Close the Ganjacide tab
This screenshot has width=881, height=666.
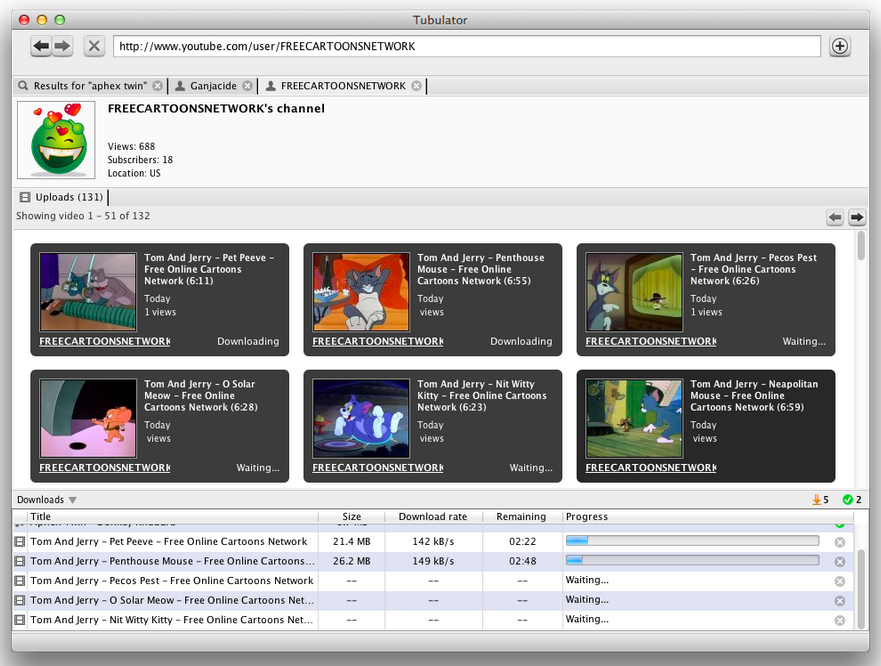tap(247, 86)
